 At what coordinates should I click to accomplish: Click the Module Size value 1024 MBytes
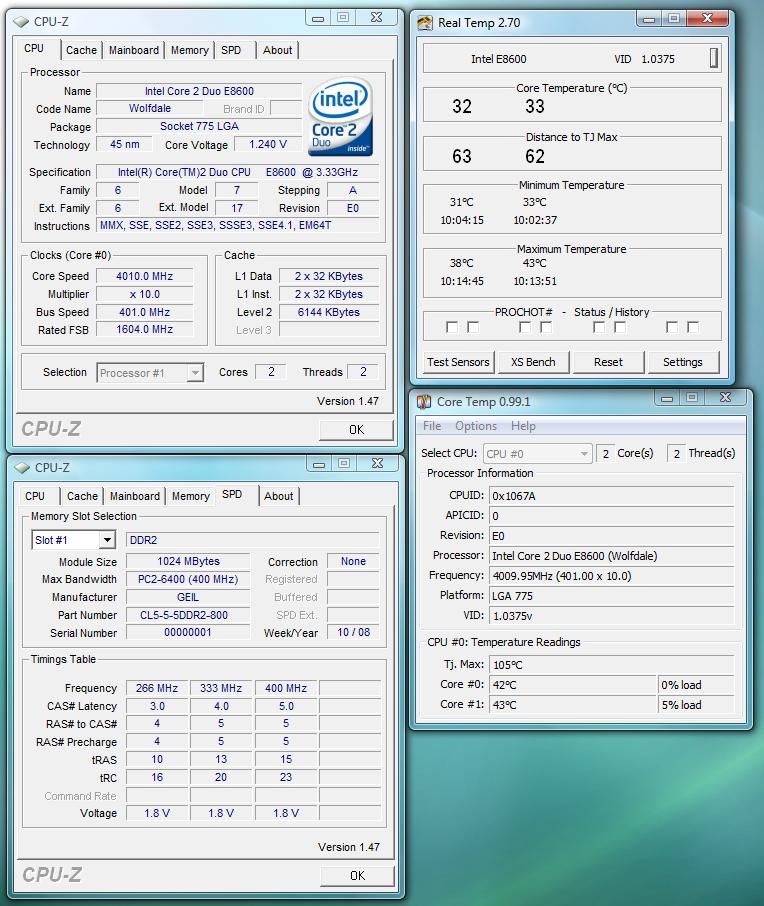pos(188,562)
